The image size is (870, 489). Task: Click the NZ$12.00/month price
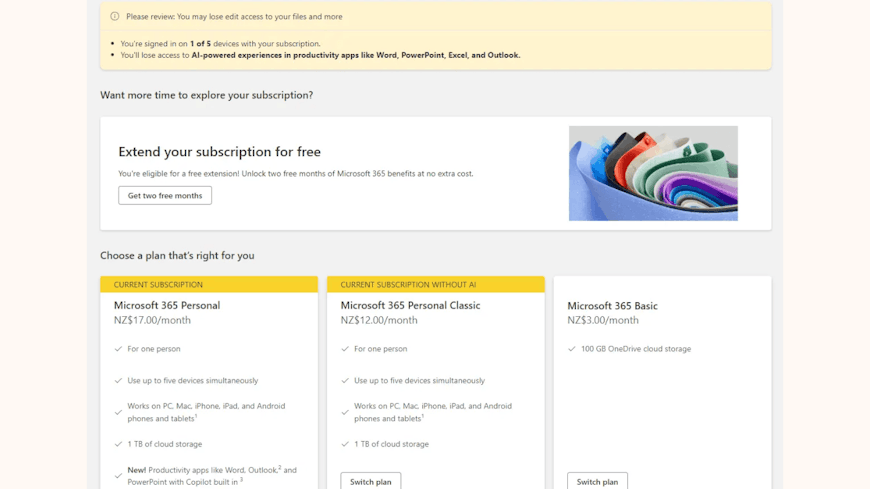(x=379, y=320)
